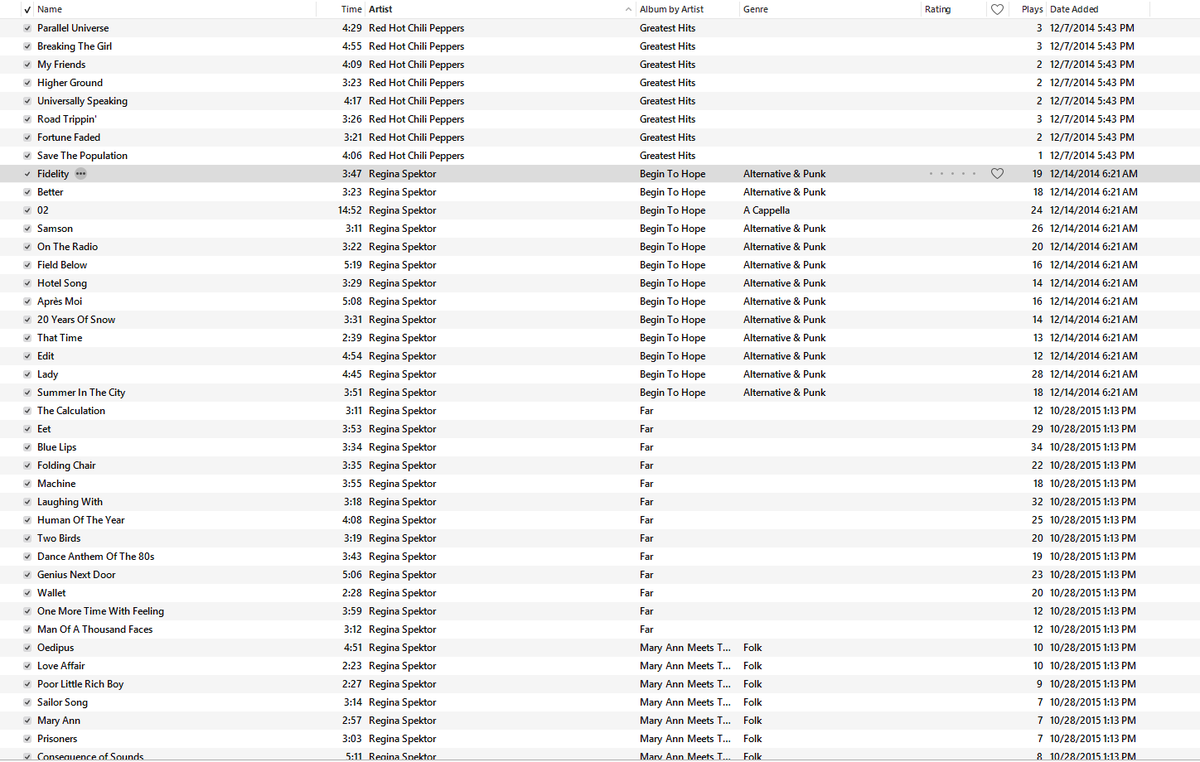Sort songs by the Time column
This screenshot has height=762, width=1200.
coord(351,9)
